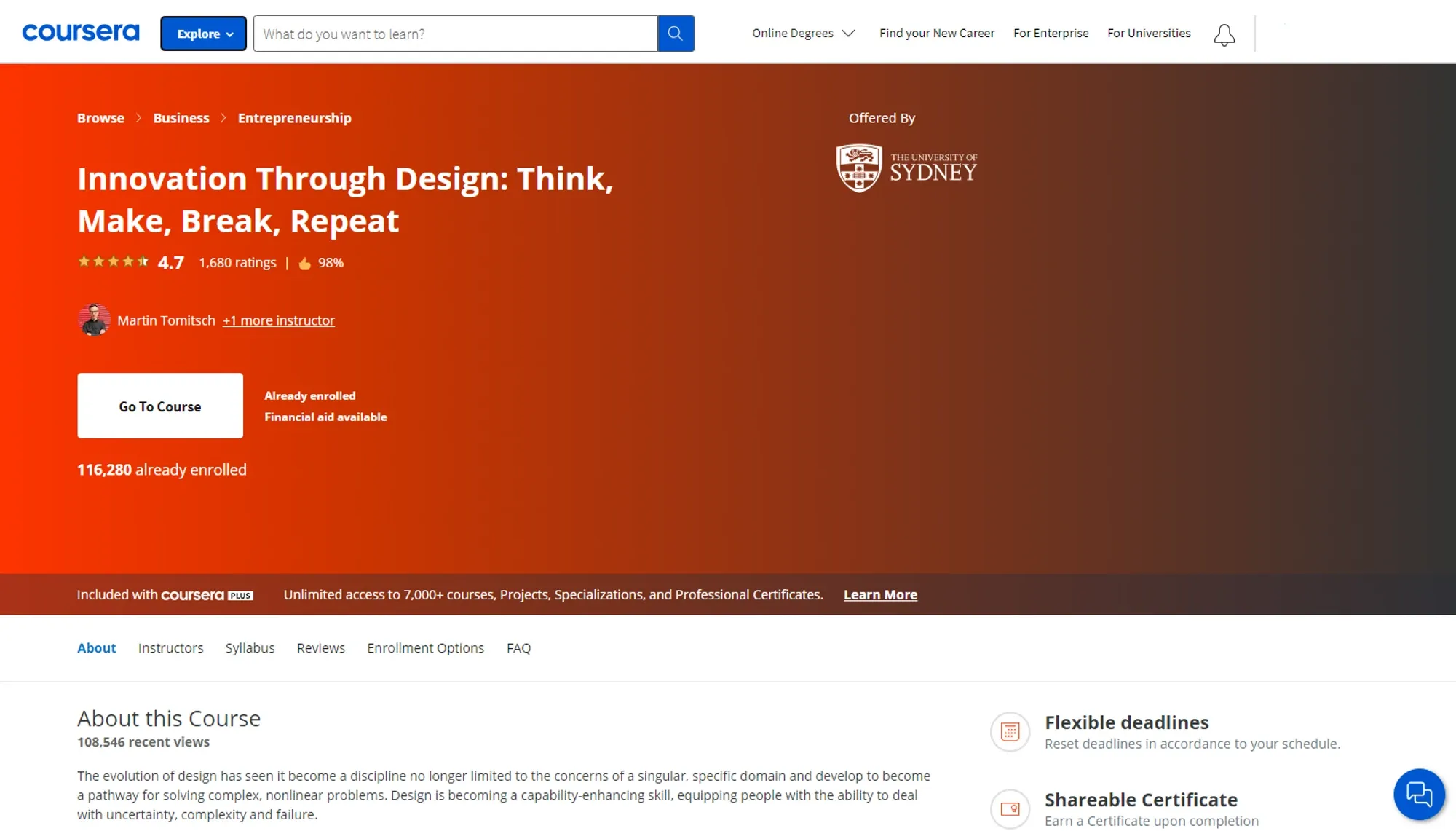Go to For Enterprise page
Viewport: 1456px width, 831px height.
coord(1051,33)
